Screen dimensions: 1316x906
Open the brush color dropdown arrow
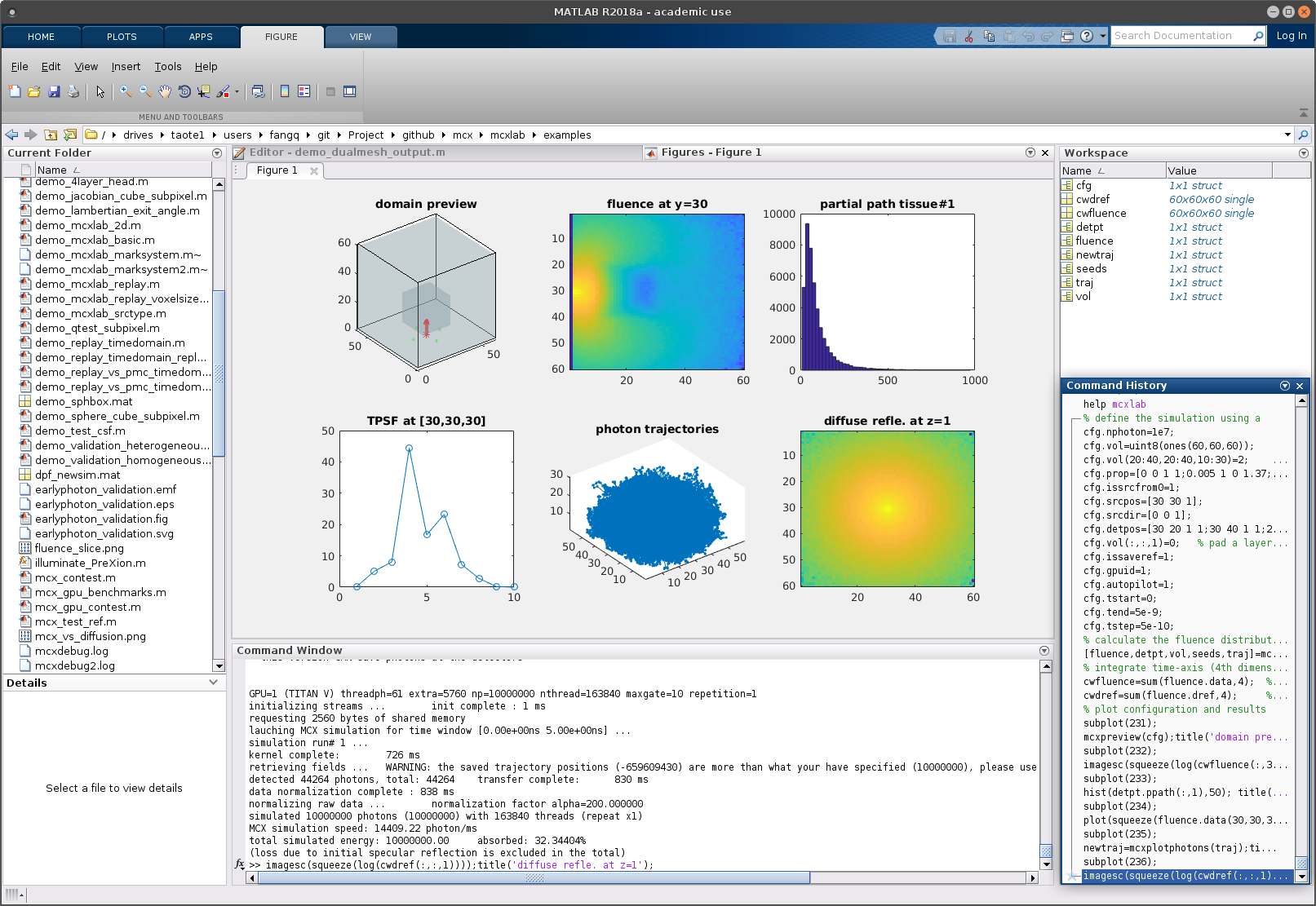pos(237,91)
